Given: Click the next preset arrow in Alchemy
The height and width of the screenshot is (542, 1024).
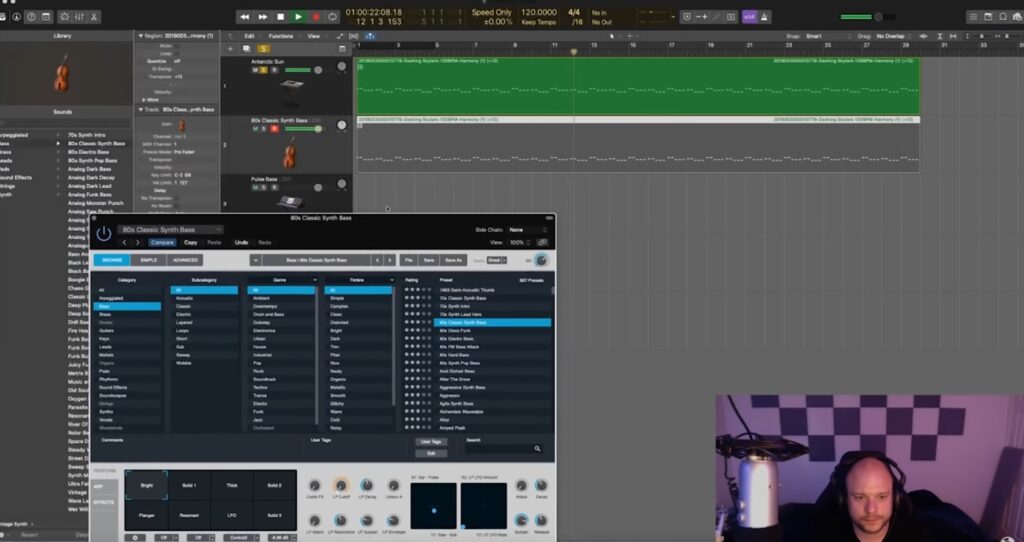Looking at the screenshot, I should 390,260.
